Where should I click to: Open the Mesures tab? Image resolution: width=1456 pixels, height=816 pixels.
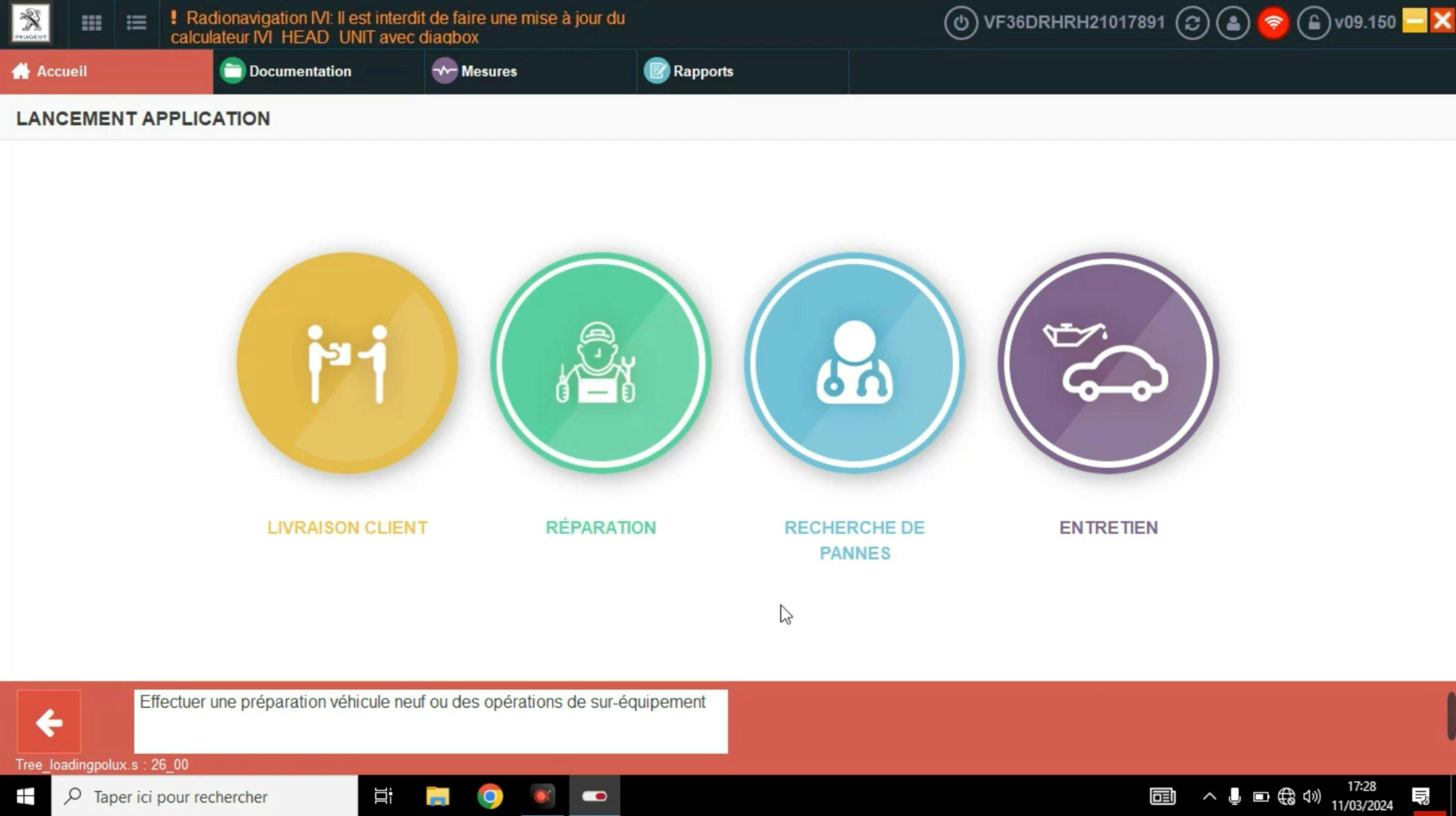pos(488,71)
